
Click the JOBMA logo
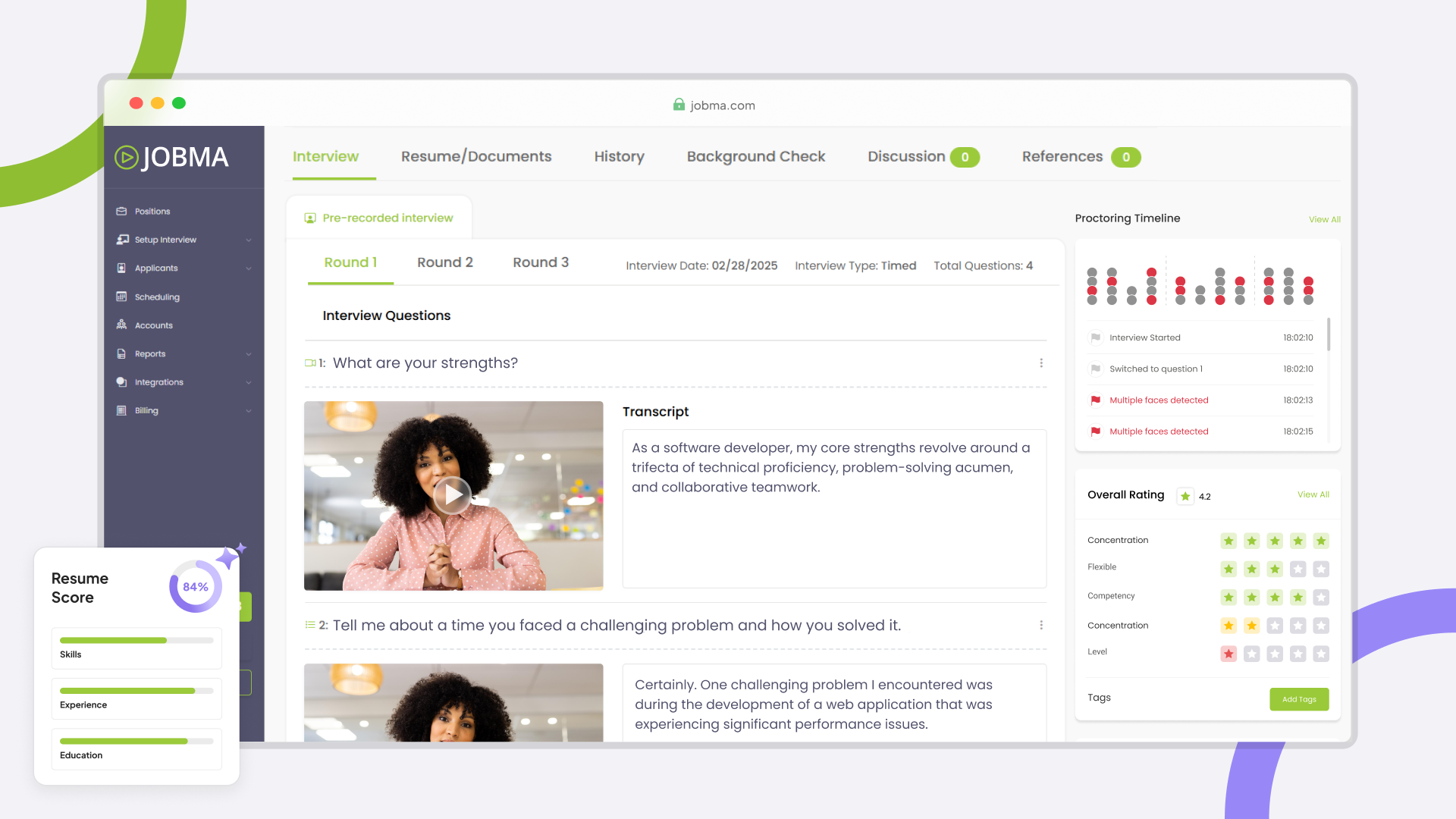click(172, 158)
